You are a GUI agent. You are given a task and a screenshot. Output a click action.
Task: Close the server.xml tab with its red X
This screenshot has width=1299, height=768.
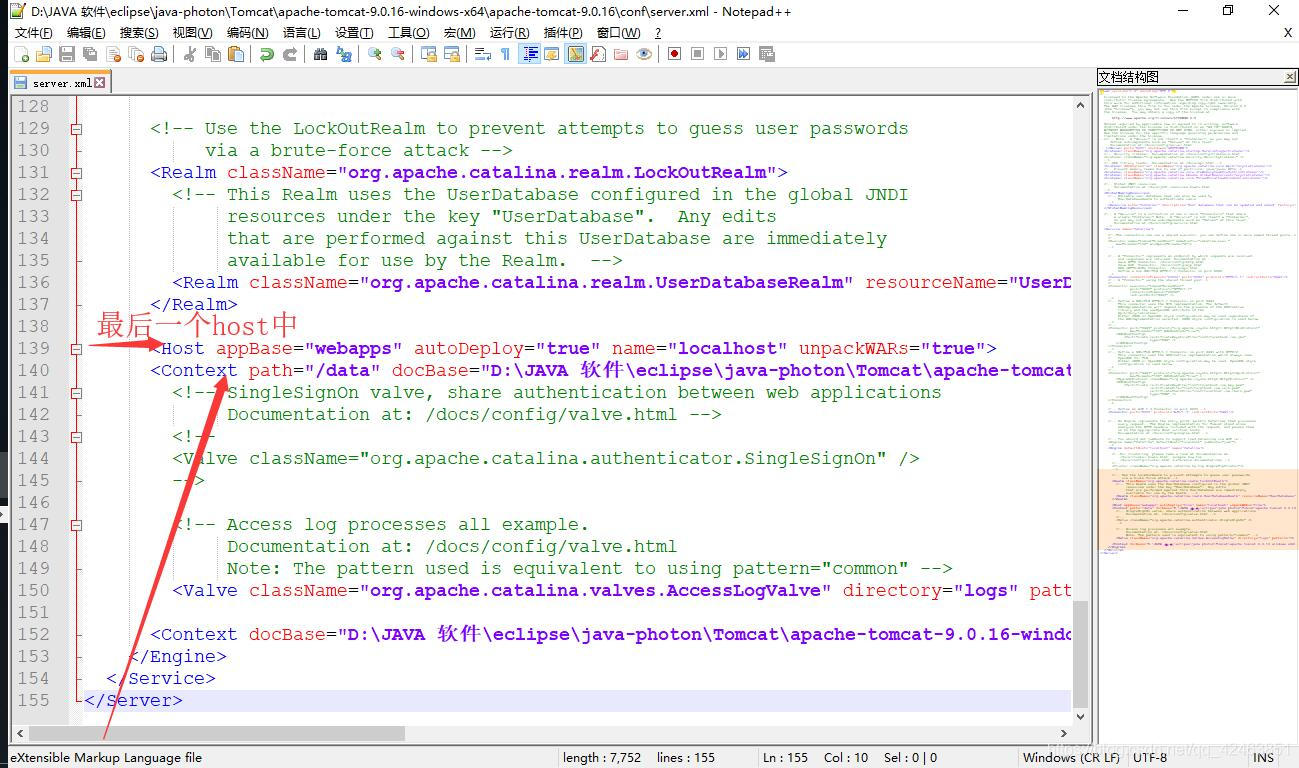click(x=100, y=83)
